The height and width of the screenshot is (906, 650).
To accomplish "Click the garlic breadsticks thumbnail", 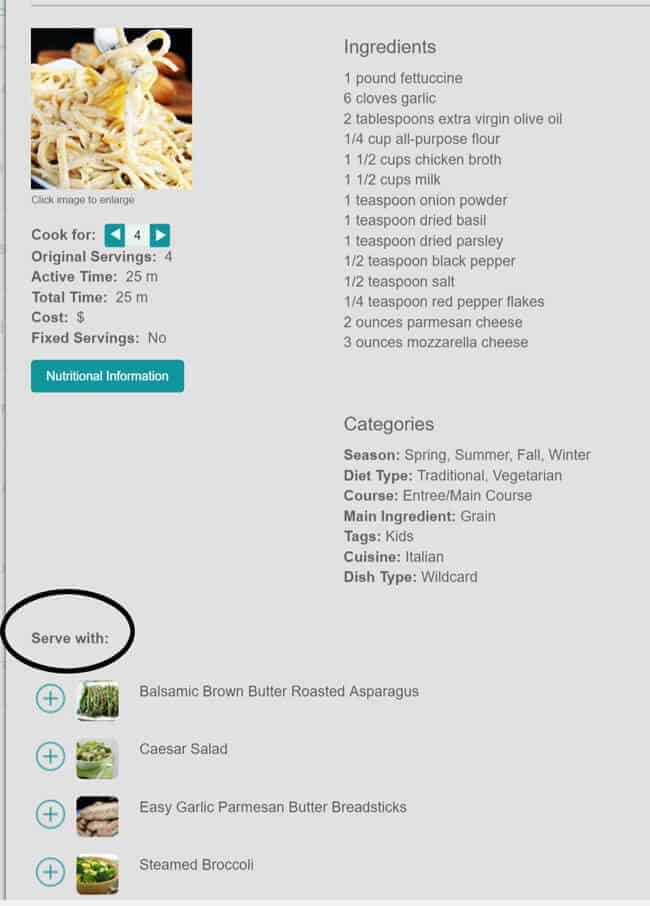I will [98, 816].
